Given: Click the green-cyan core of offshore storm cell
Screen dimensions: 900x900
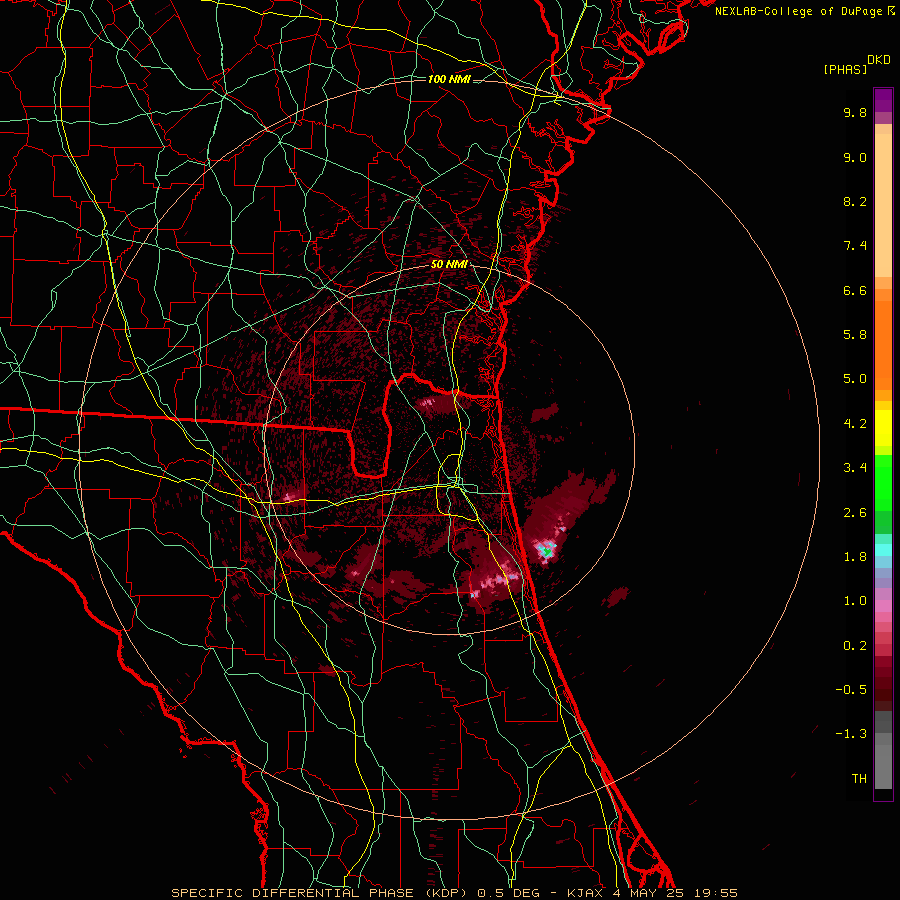Looking at the screenshot, I should tap(546, 550).
